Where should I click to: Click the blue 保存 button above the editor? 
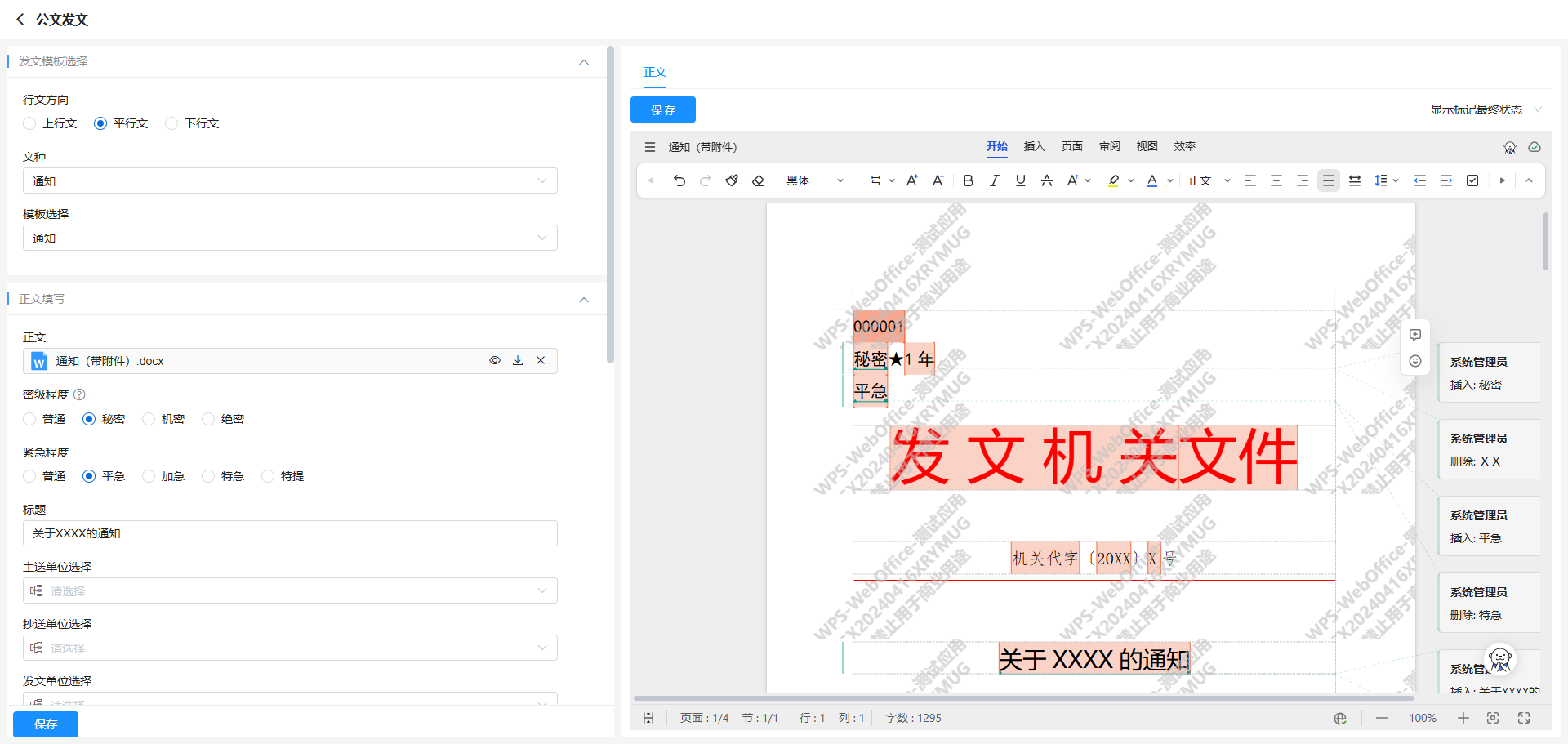[x=662, y=109]
